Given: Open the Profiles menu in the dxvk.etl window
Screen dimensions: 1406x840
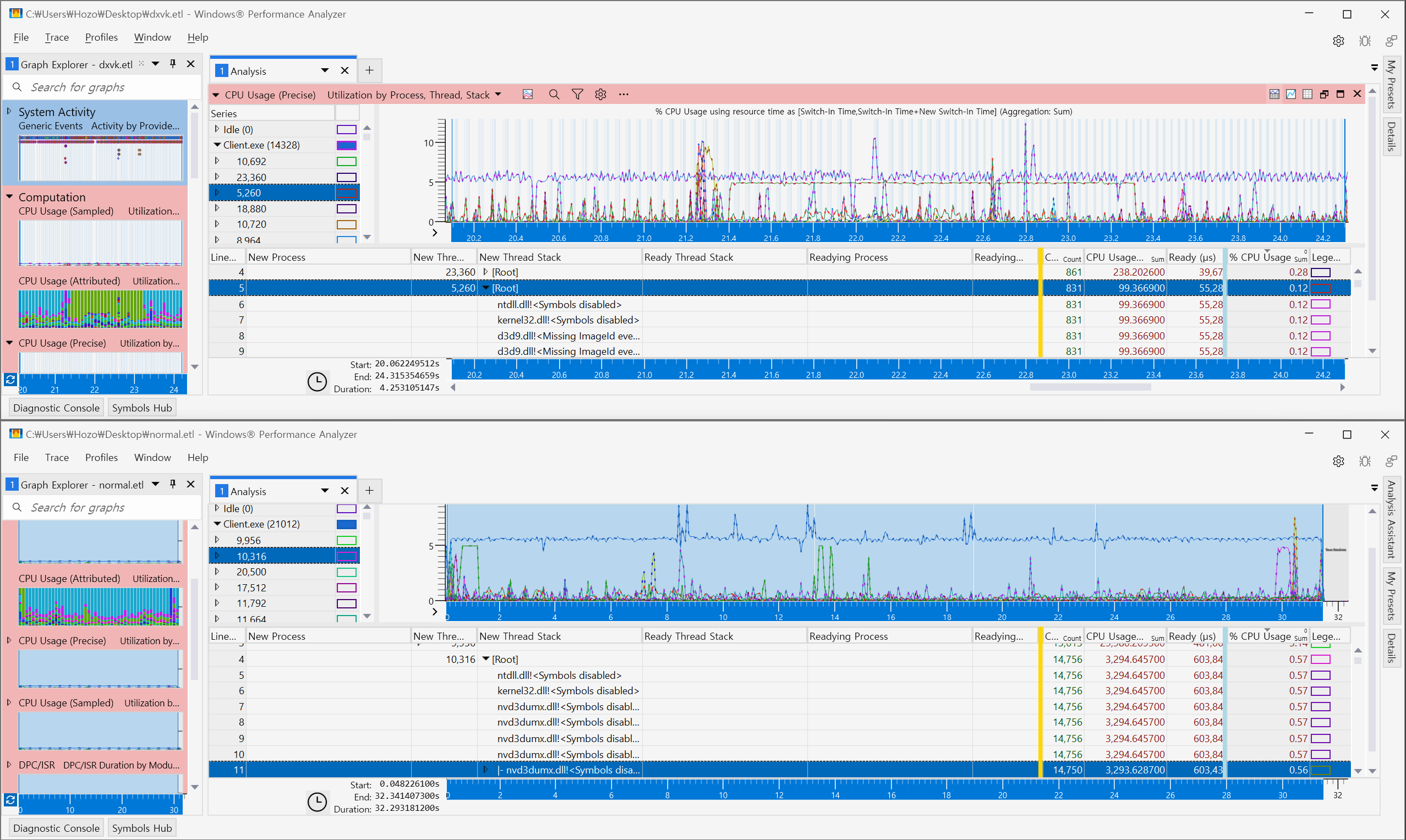Looking at the screenshot, I should pyautogui.click(x=101, y=37).
